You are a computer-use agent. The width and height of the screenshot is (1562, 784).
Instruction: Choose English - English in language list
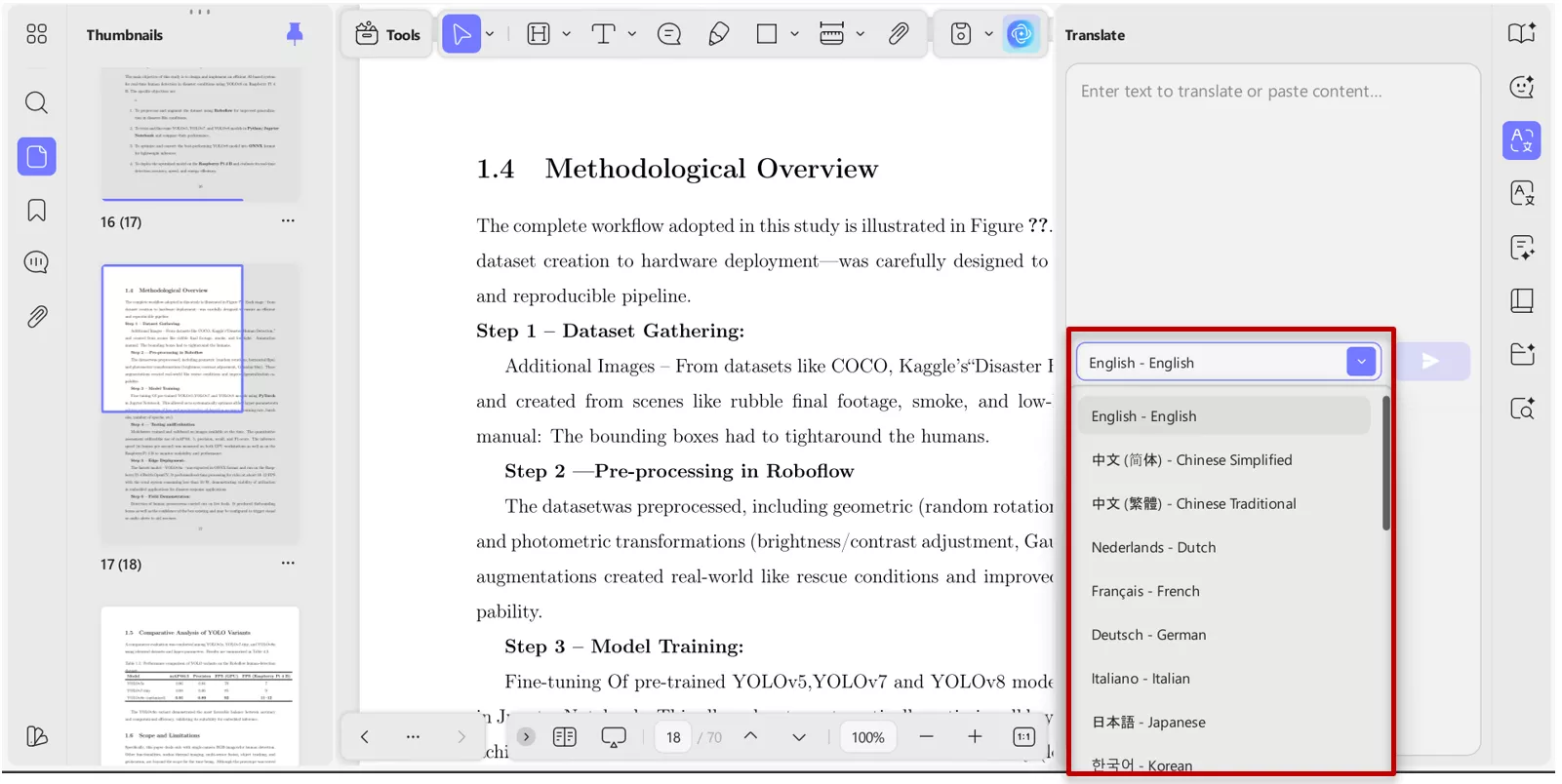tap(1224, 415)
